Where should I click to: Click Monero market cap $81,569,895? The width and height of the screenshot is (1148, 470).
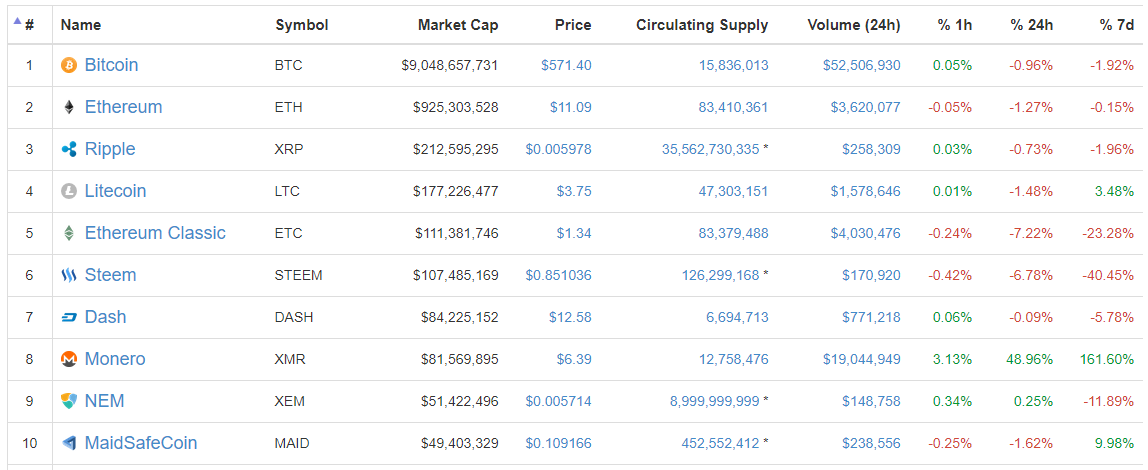tap(460, 359)
